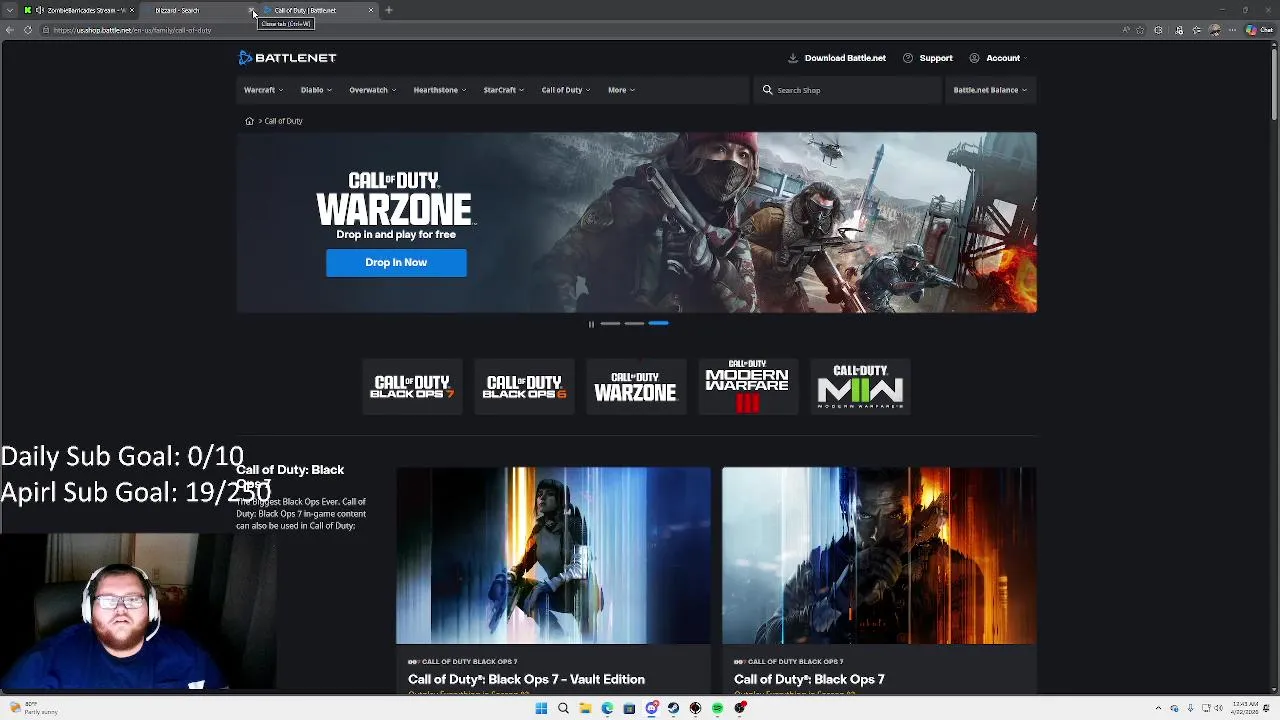Open the Modern Warfare II logo tile
1280x720 pixels.
tap(860, 387)
